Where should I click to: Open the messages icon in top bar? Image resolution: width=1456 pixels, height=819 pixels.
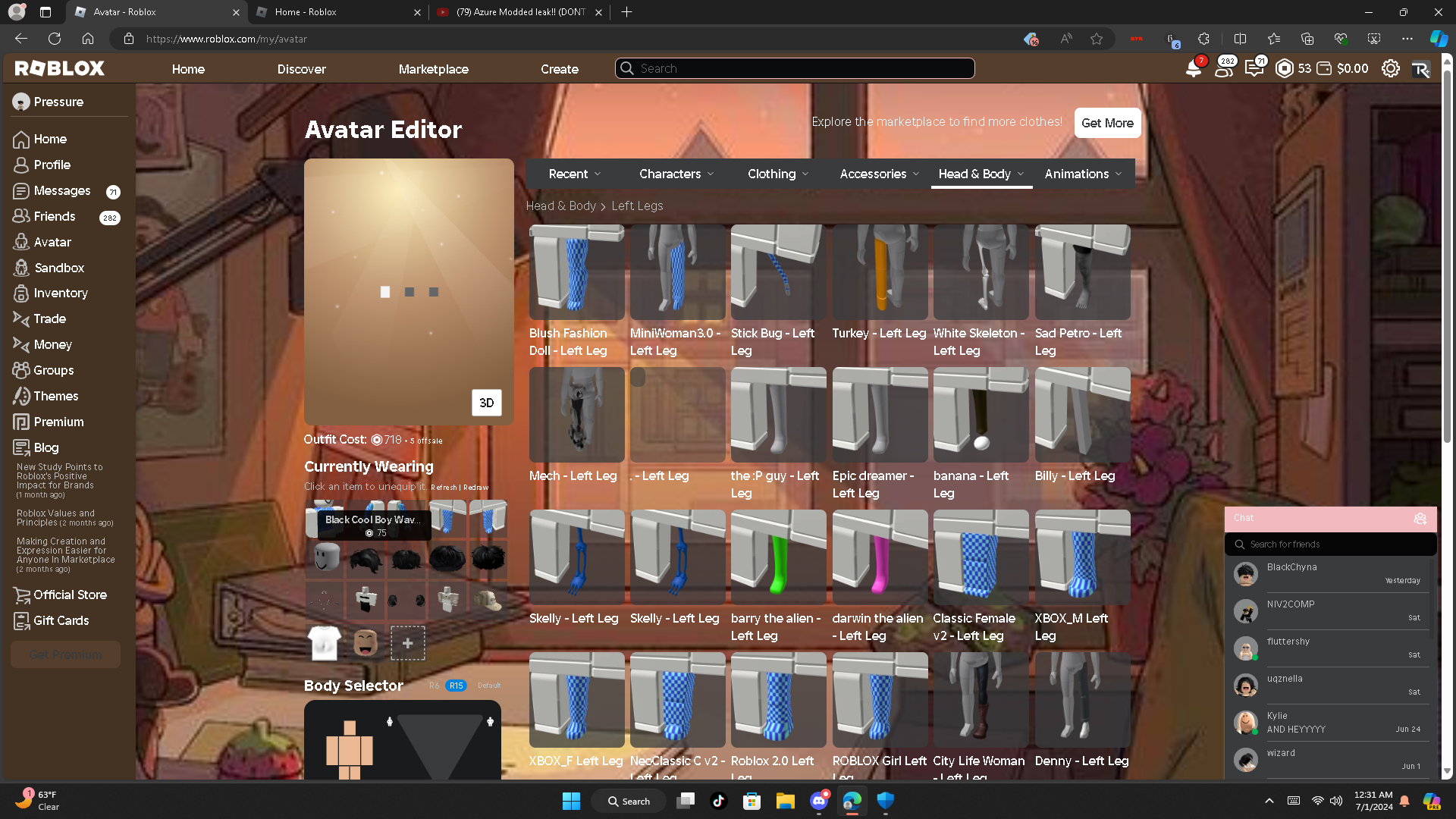(x=1254, y=68)
